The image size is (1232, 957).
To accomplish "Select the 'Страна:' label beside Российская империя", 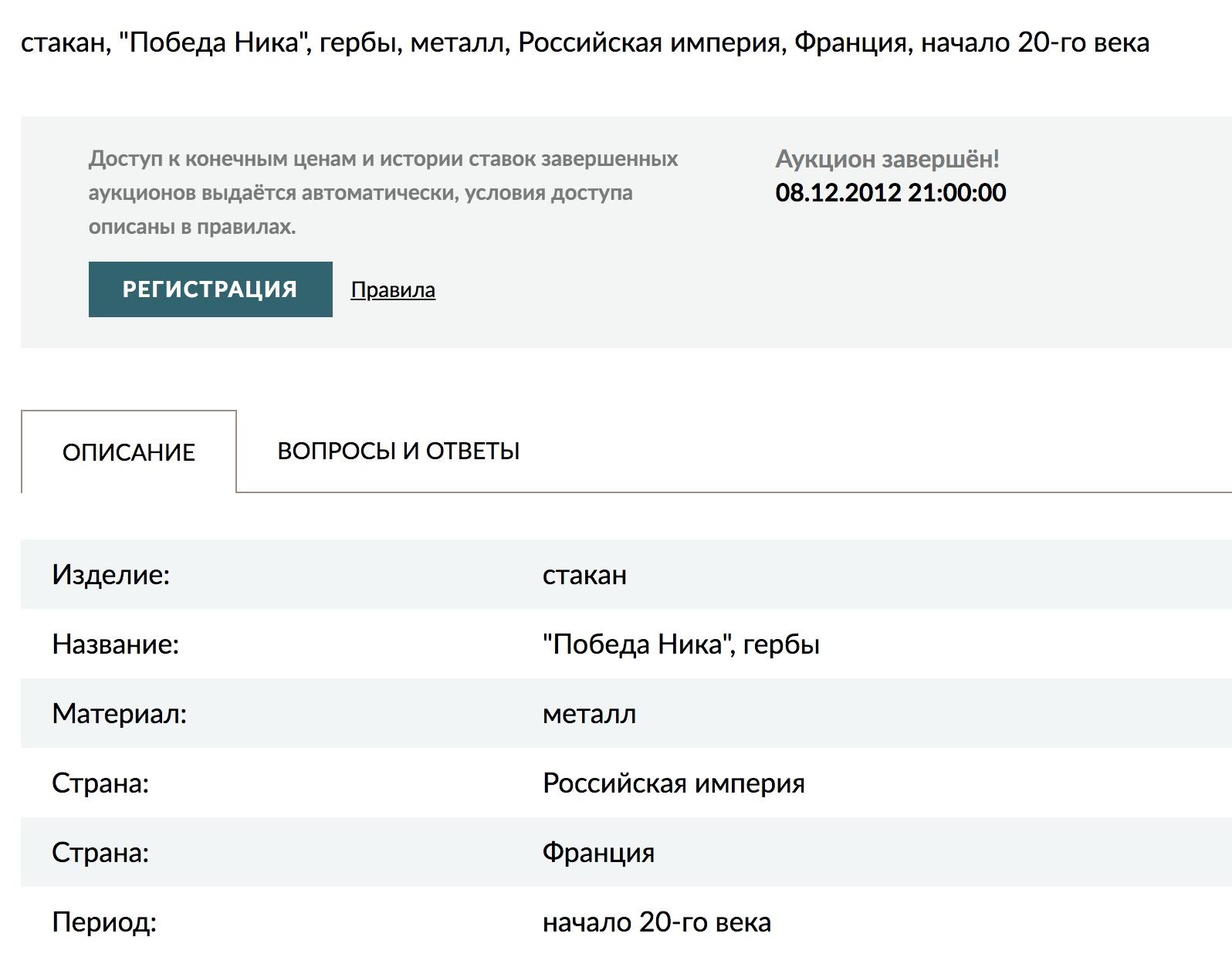I will point(100,783).
